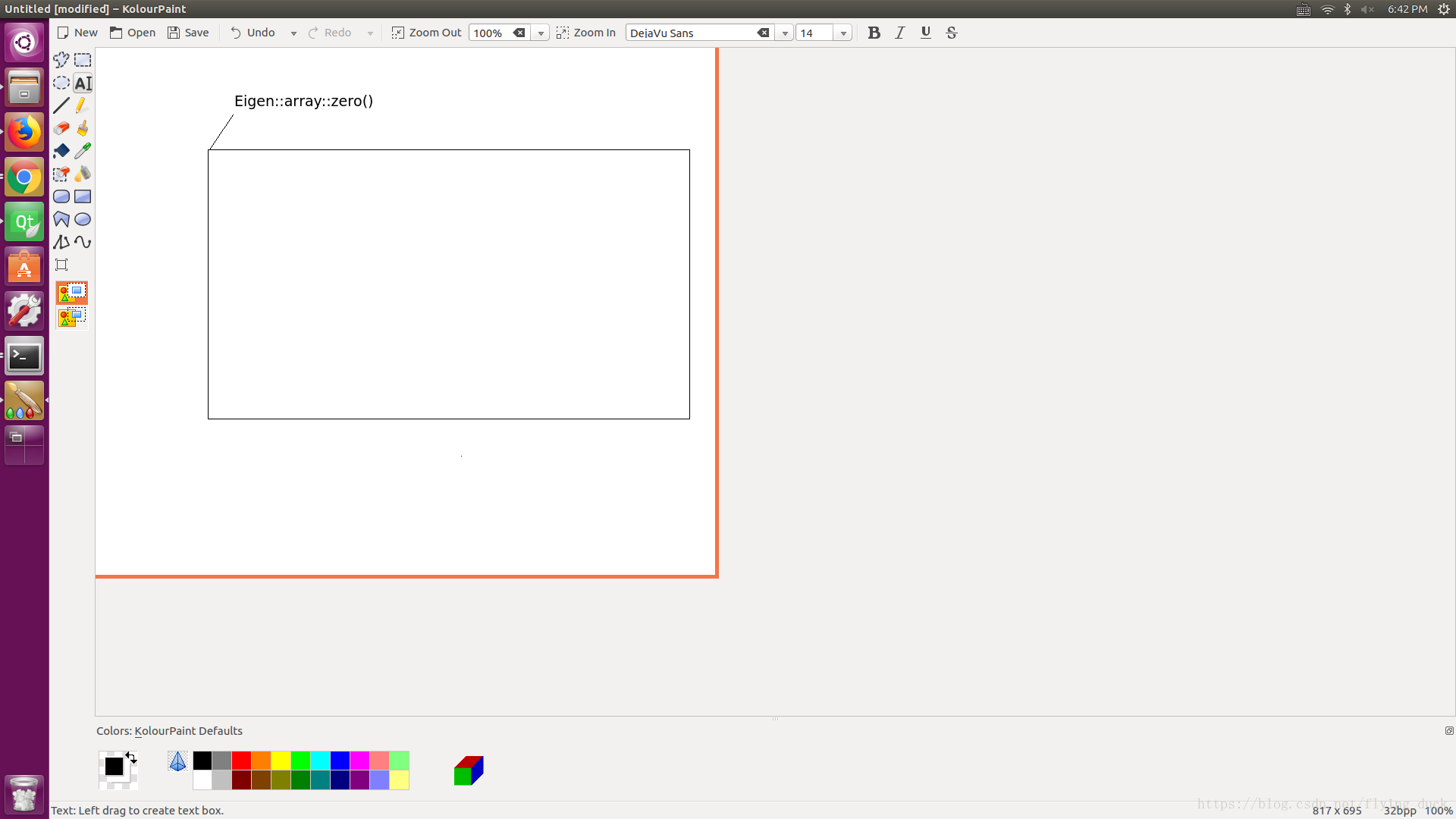
Task: Select the transparent color swatch
Action: click(177, 761)
